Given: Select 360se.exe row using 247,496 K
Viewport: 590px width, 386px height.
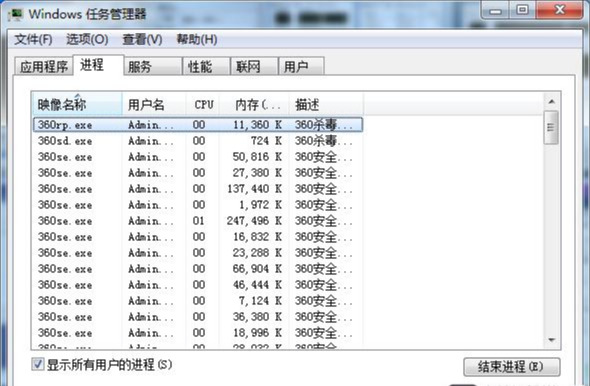Looking at the screenshot, I should 198,221.
